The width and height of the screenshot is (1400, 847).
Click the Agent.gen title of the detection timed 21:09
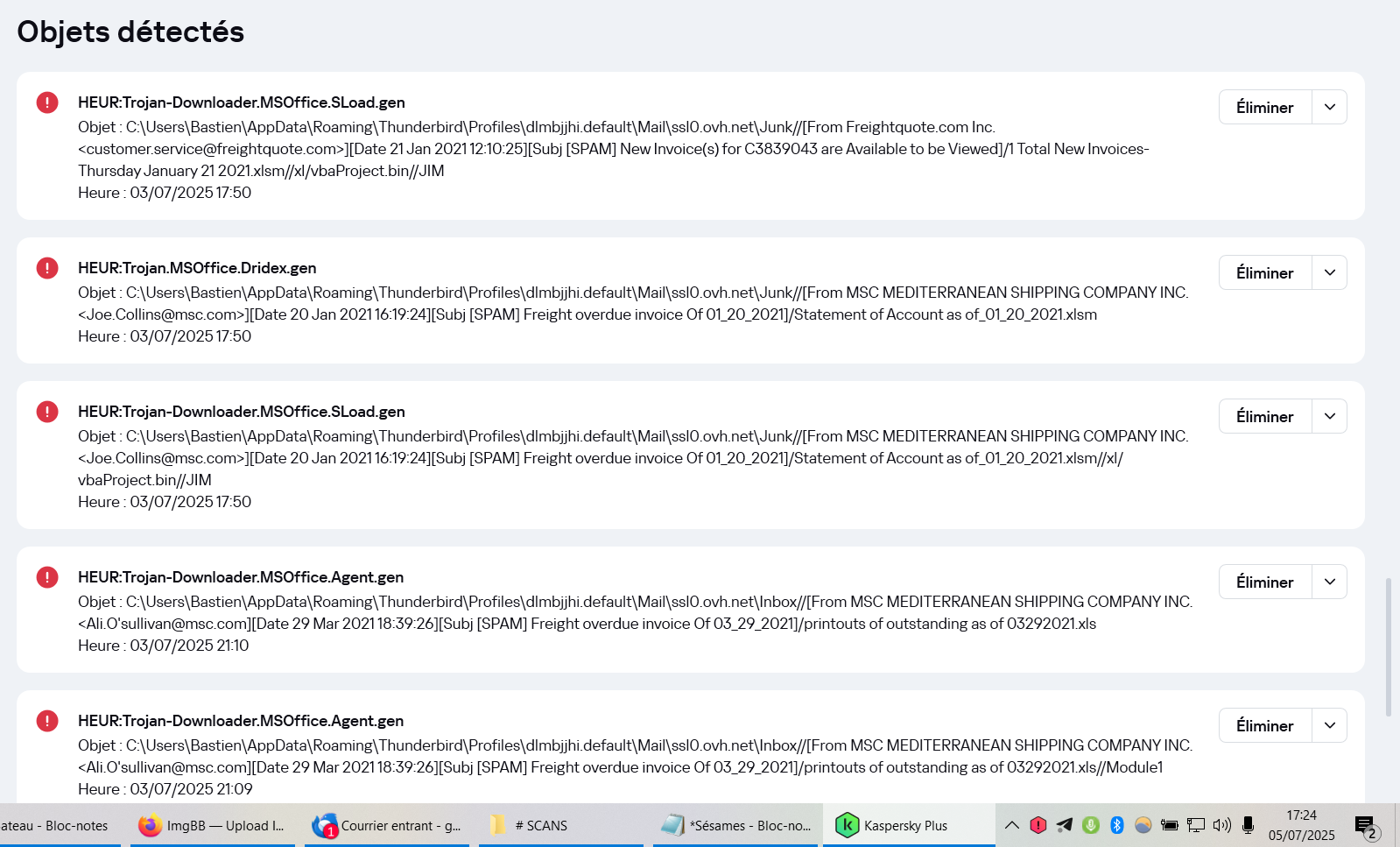click(241, 721)
